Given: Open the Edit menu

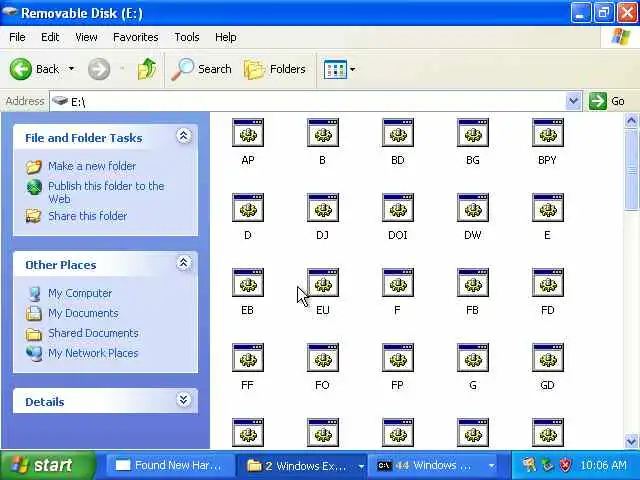Looking at the screenshot, I should [50, 37].
